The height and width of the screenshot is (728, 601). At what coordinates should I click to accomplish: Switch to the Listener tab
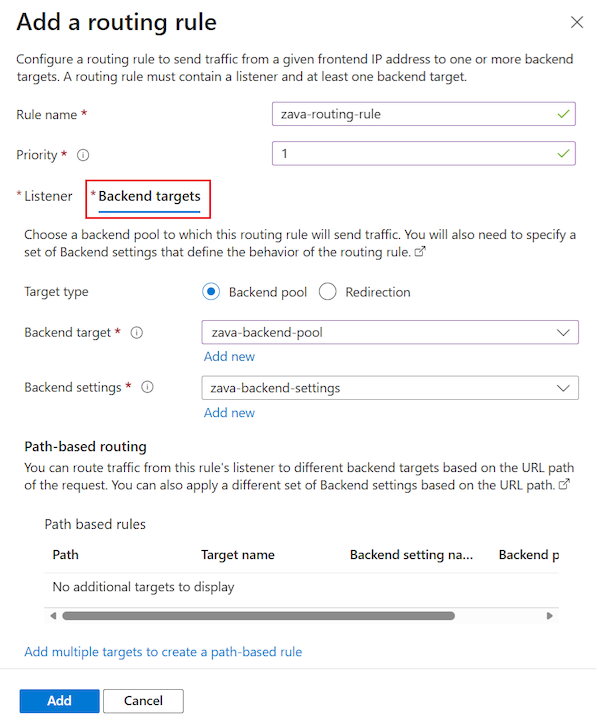click(x=48, y=196)
